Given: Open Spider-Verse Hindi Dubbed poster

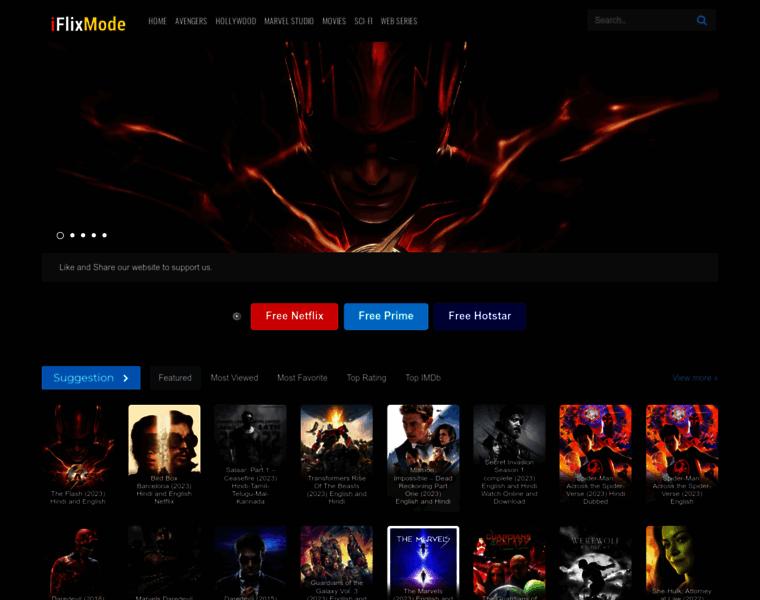Looking at the screenshot, I should pyautogui.click(x=596, y=456).
